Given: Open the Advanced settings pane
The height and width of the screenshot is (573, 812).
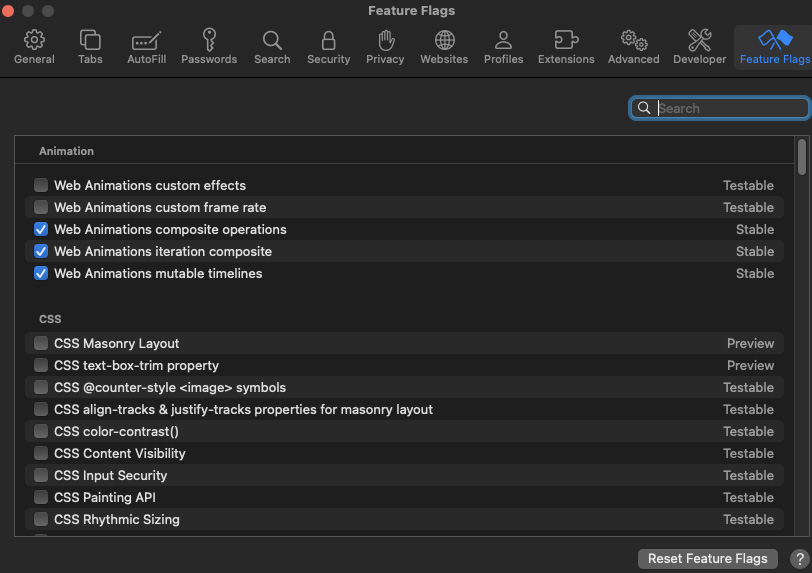Looking at the screenshot, I should click(633, 47).
